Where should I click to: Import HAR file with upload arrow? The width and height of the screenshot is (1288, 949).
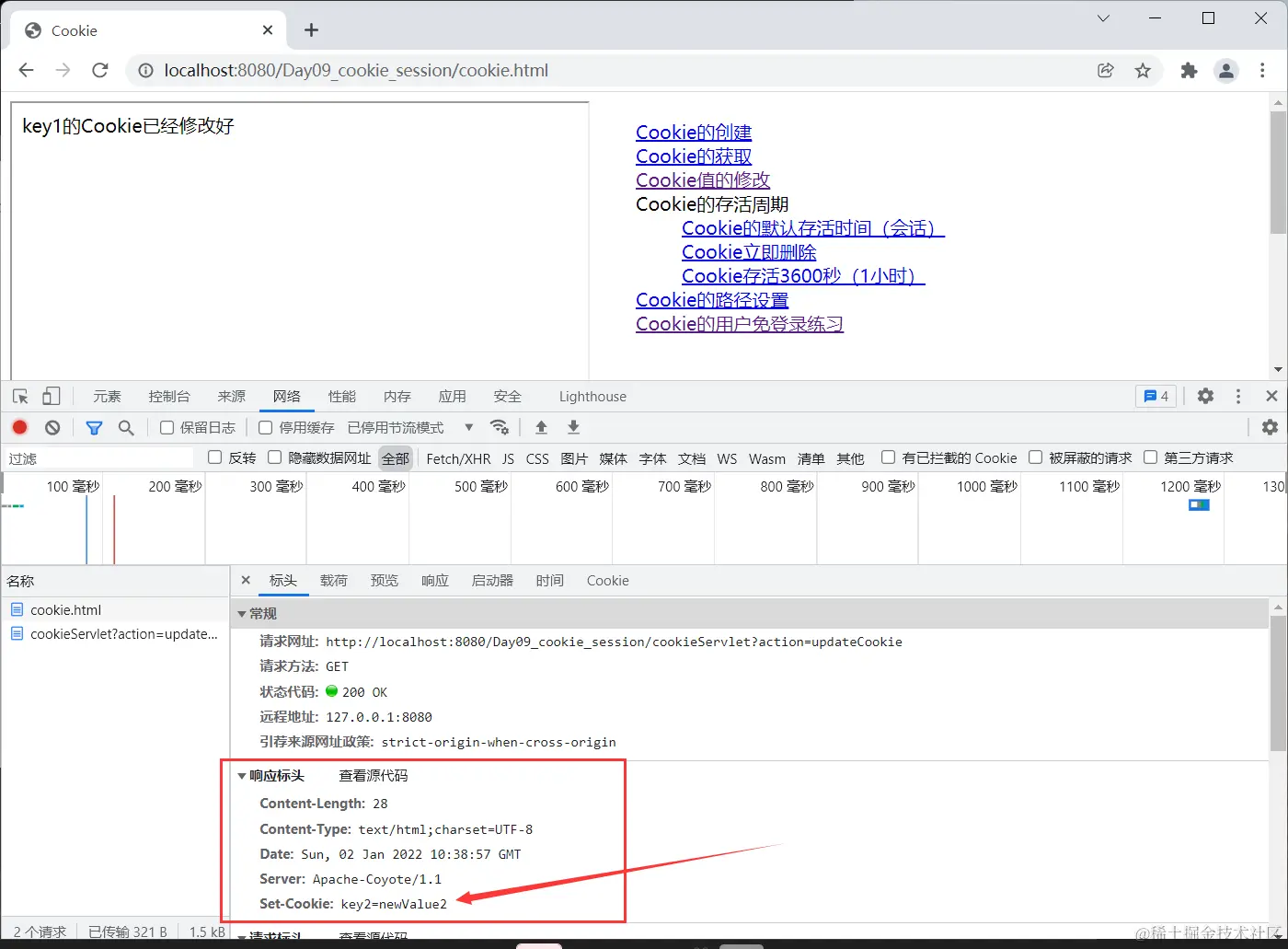[x=541, y=427]
